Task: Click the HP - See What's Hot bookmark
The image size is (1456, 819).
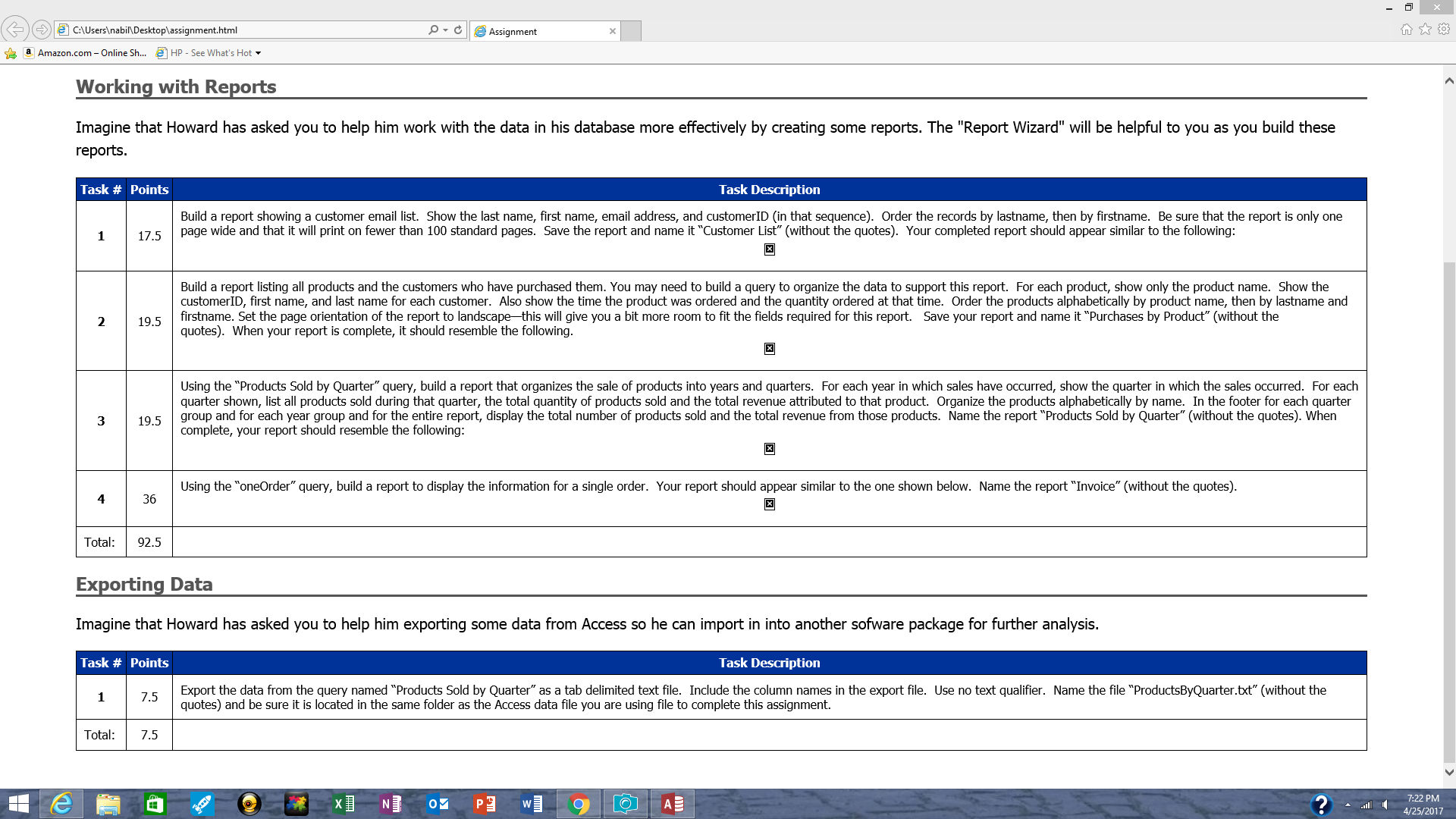Action: click(x=205, y=53)
